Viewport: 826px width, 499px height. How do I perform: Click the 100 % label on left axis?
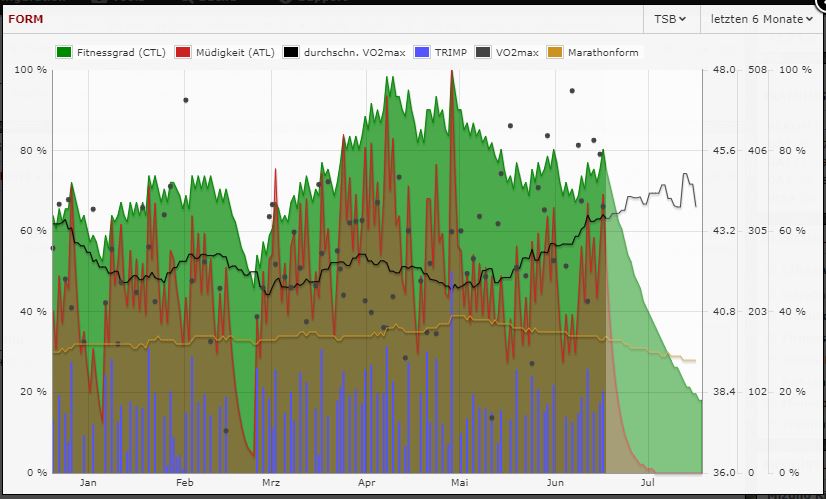28,69
